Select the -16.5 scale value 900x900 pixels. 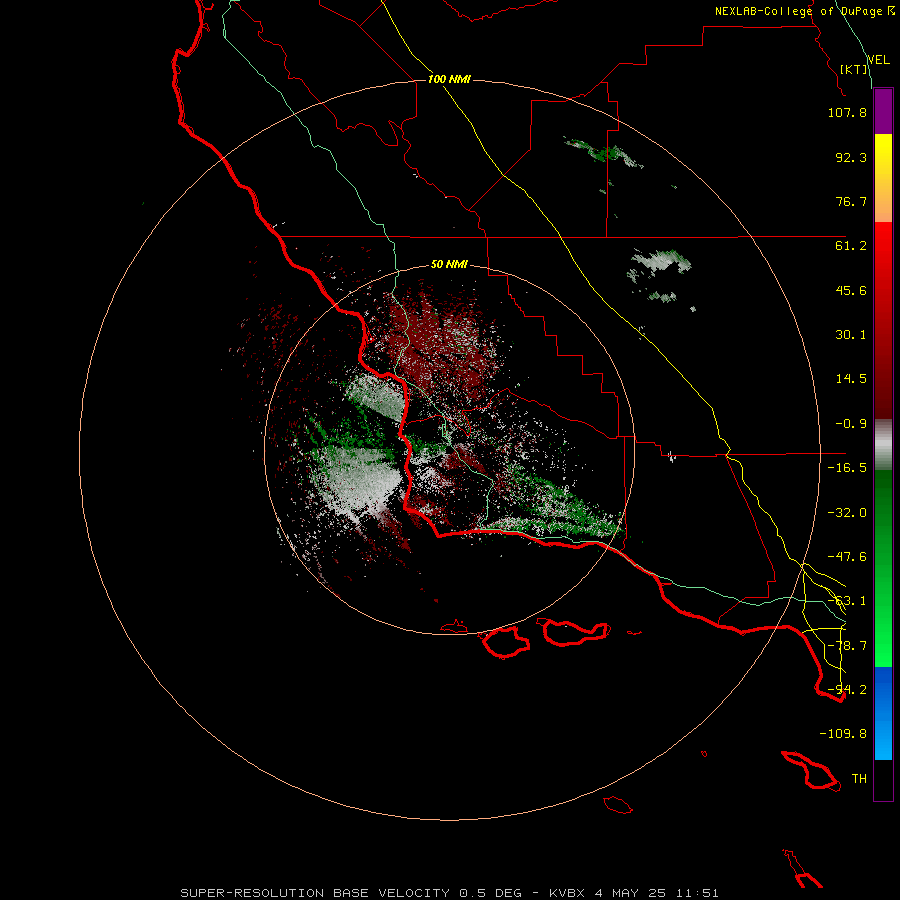point(847,468)
